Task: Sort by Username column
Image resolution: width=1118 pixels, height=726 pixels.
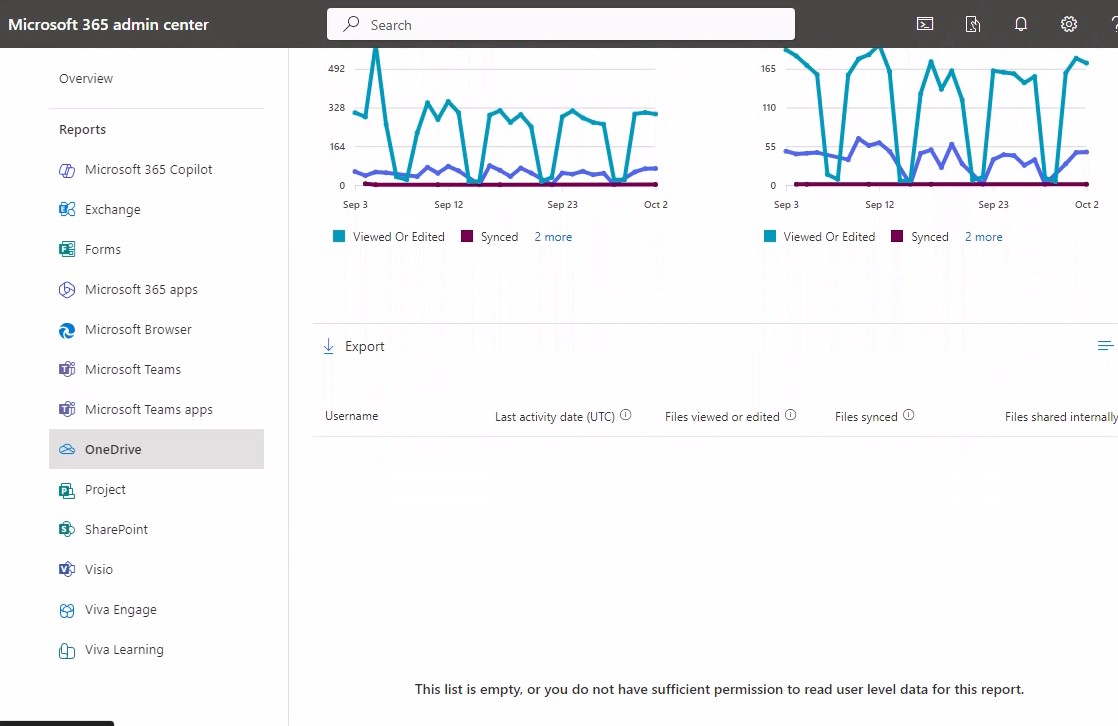Action: tap(352, 416)
